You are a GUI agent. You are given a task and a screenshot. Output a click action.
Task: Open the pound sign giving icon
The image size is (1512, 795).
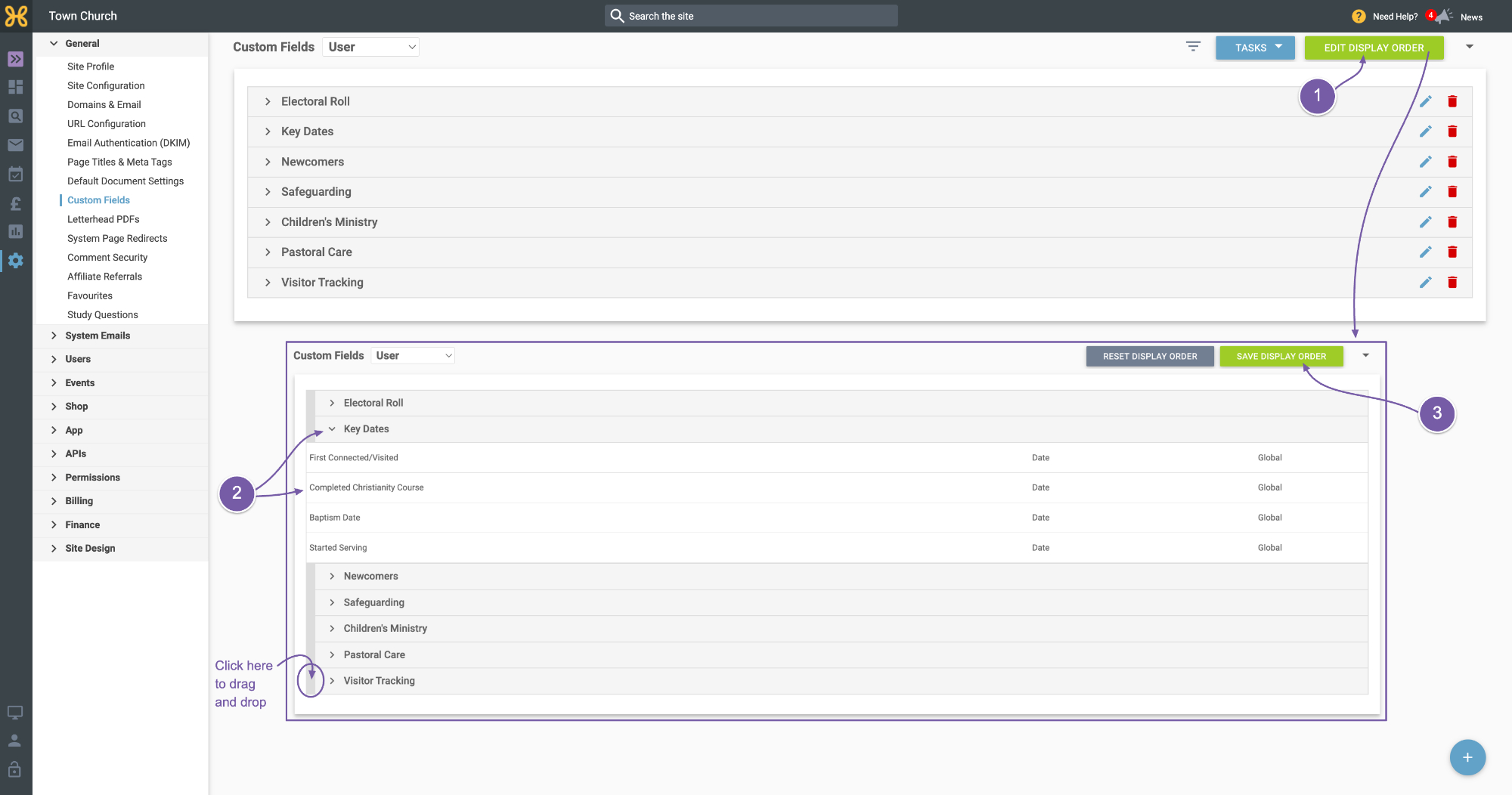coord(16,203)
